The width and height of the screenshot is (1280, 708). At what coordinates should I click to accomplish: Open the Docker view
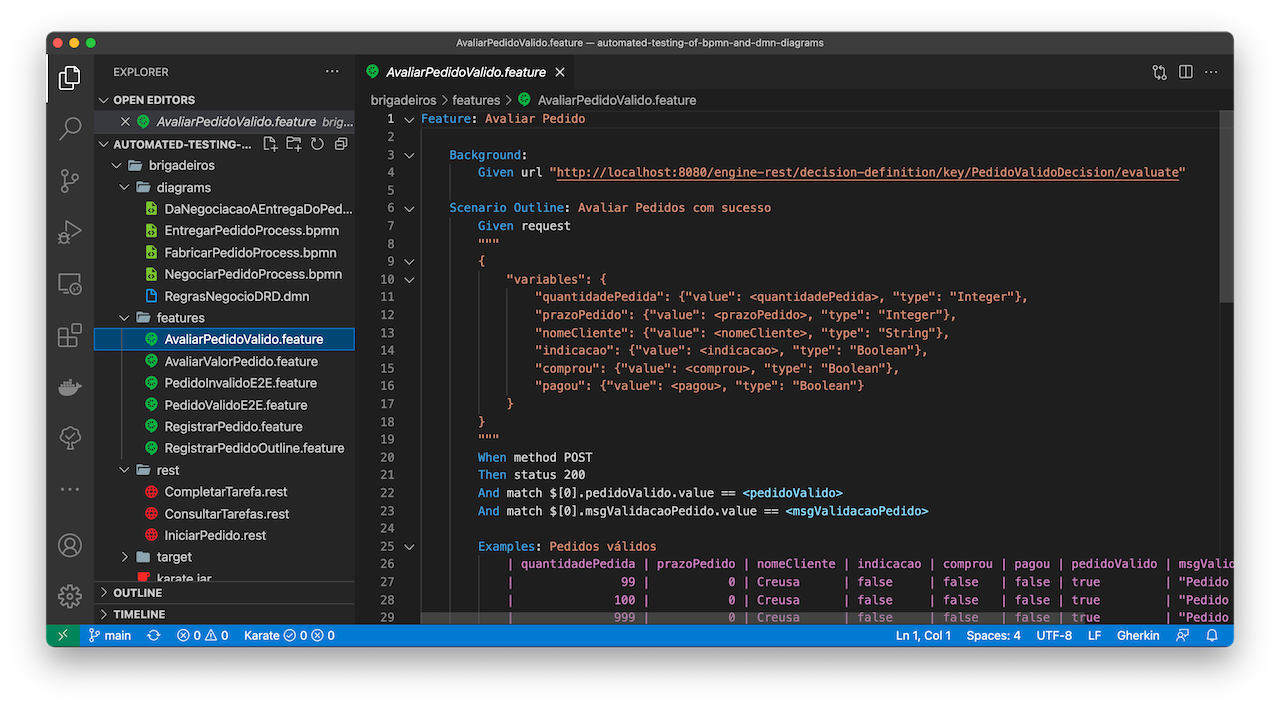[x=68, y=387]
